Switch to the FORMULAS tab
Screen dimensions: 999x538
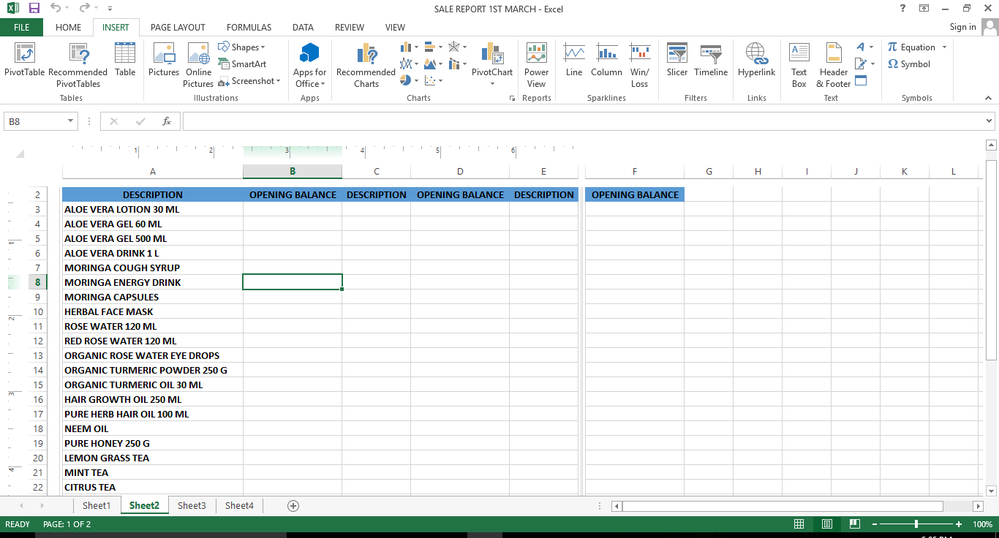[249, 27]
